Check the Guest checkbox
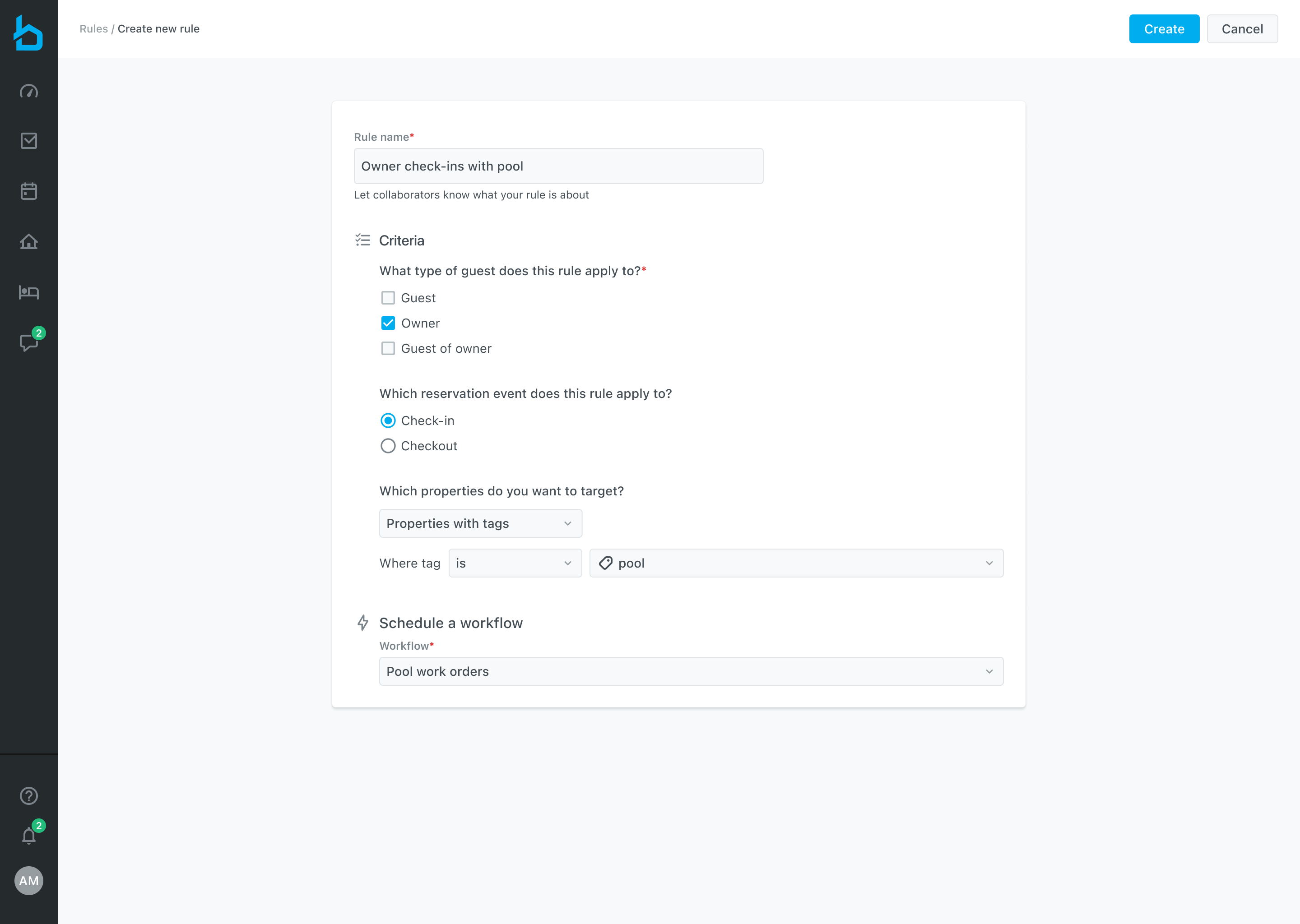 point(388,298)
